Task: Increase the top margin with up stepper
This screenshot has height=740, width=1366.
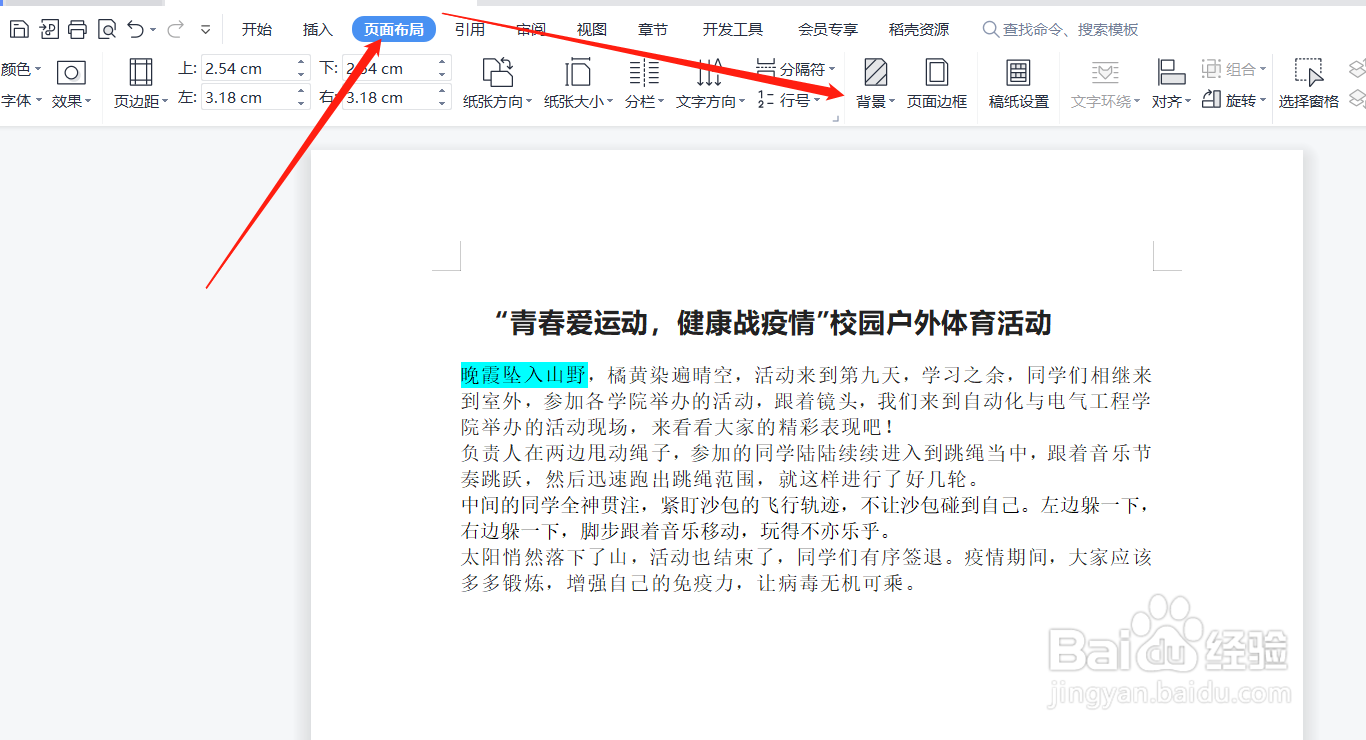Action: [301, 63]
